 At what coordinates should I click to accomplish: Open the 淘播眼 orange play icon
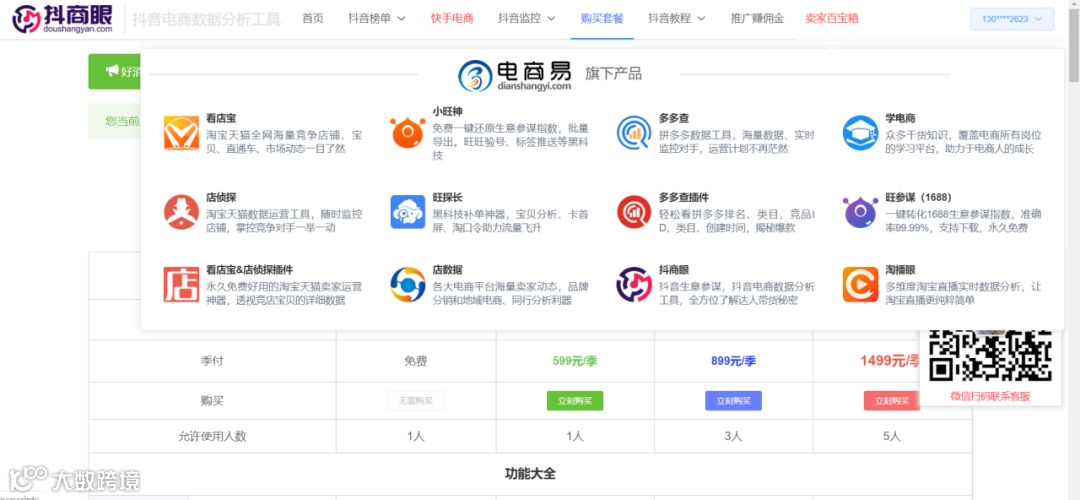[x=860, y=284]
